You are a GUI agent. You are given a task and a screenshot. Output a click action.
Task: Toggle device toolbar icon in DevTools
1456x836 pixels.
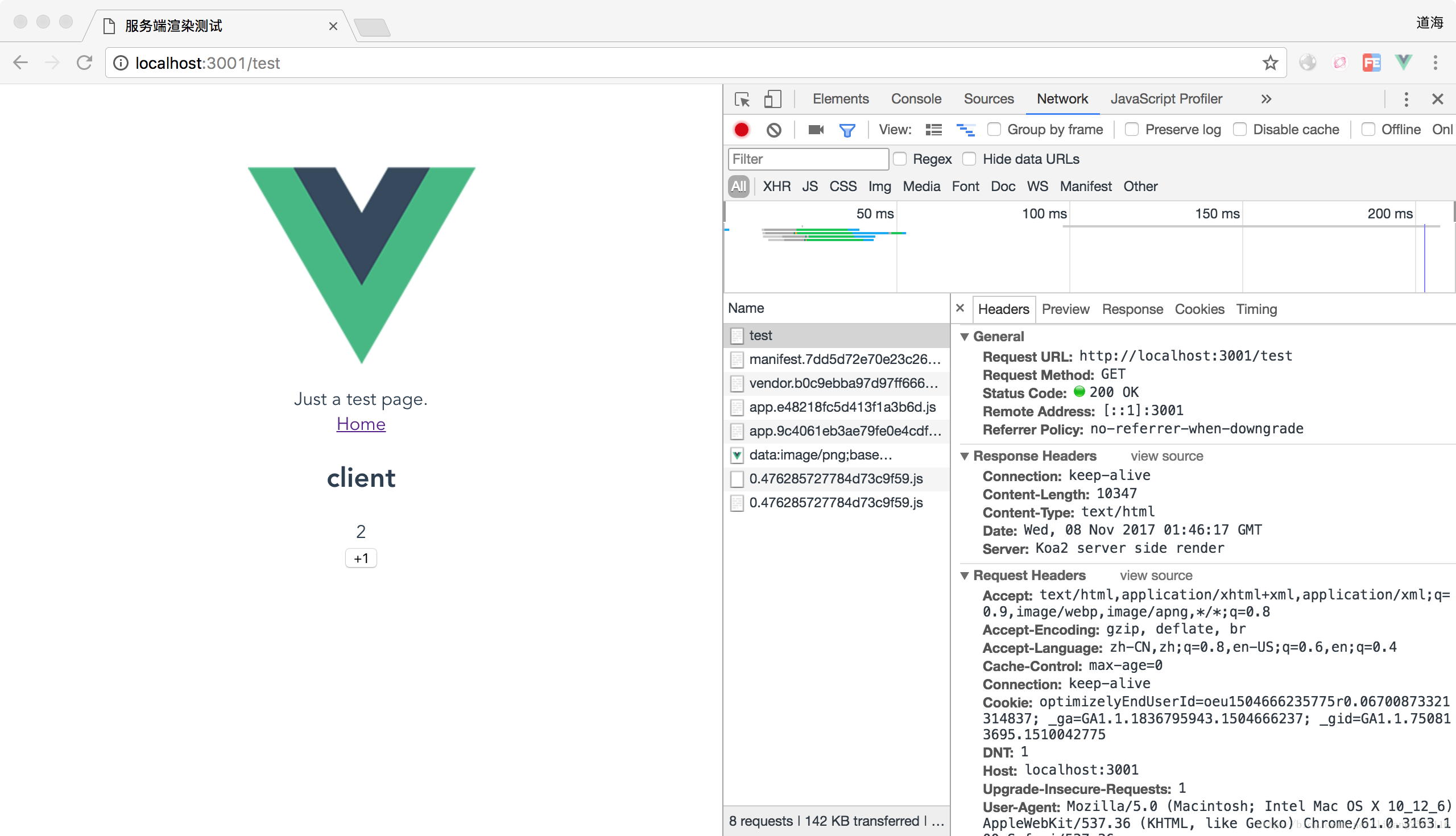pyautogui.click(x=772, y=100)
